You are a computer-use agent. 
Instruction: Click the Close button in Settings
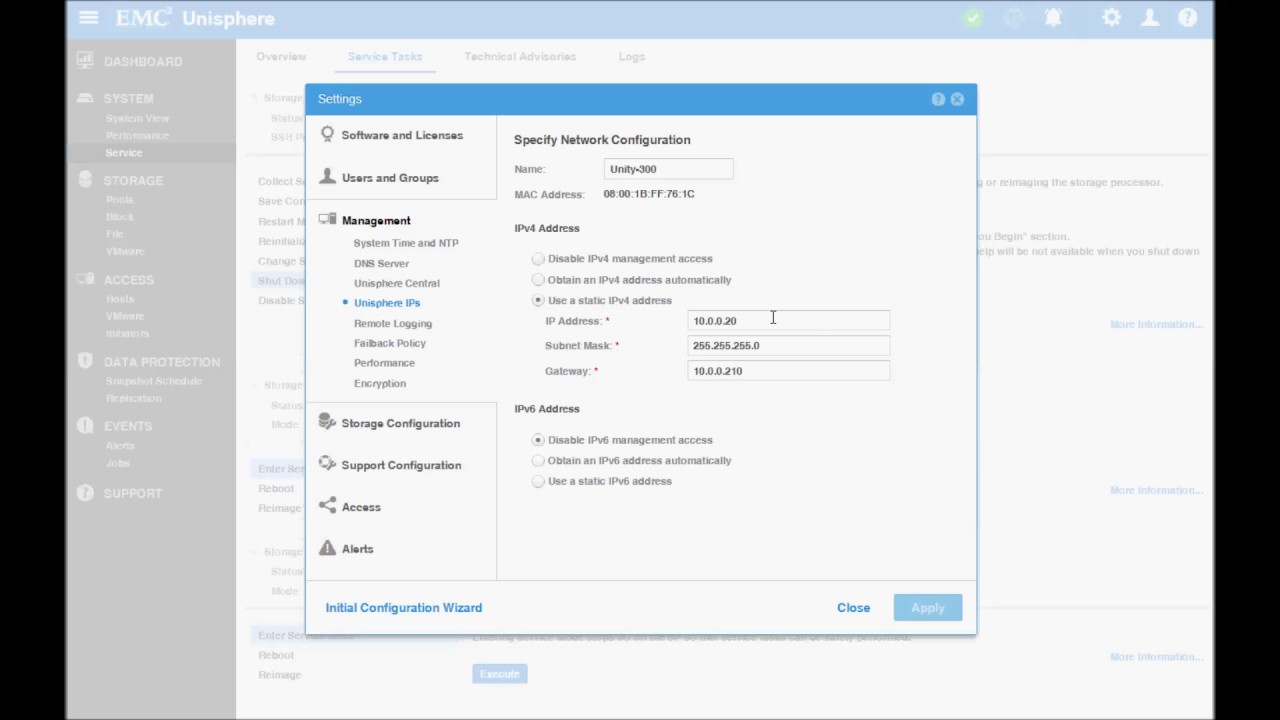(854, 608)
